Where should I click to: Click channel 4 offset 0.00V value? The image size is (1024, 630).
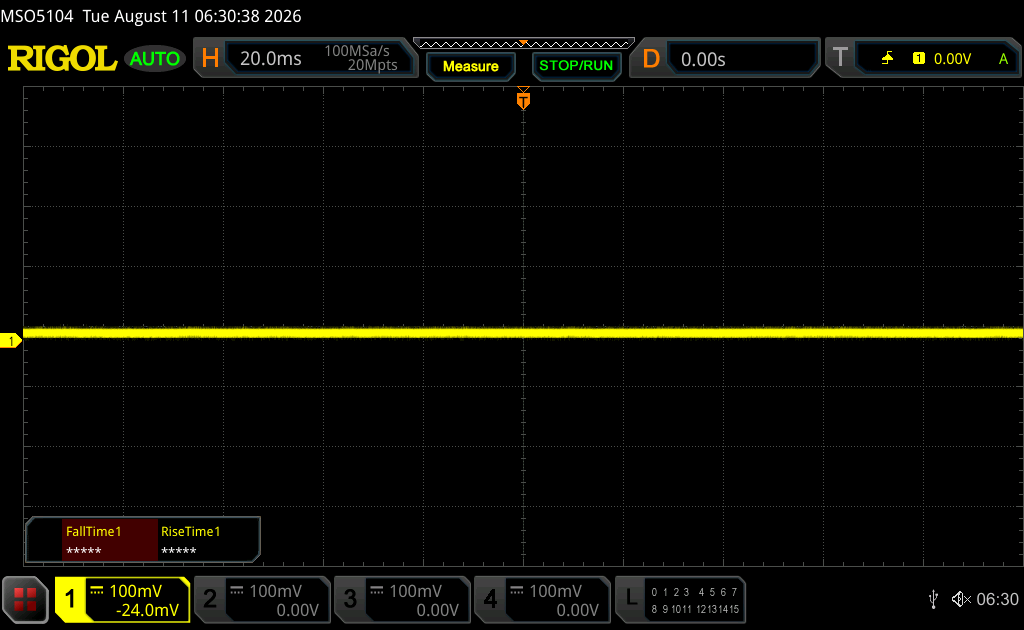[577, 610]
